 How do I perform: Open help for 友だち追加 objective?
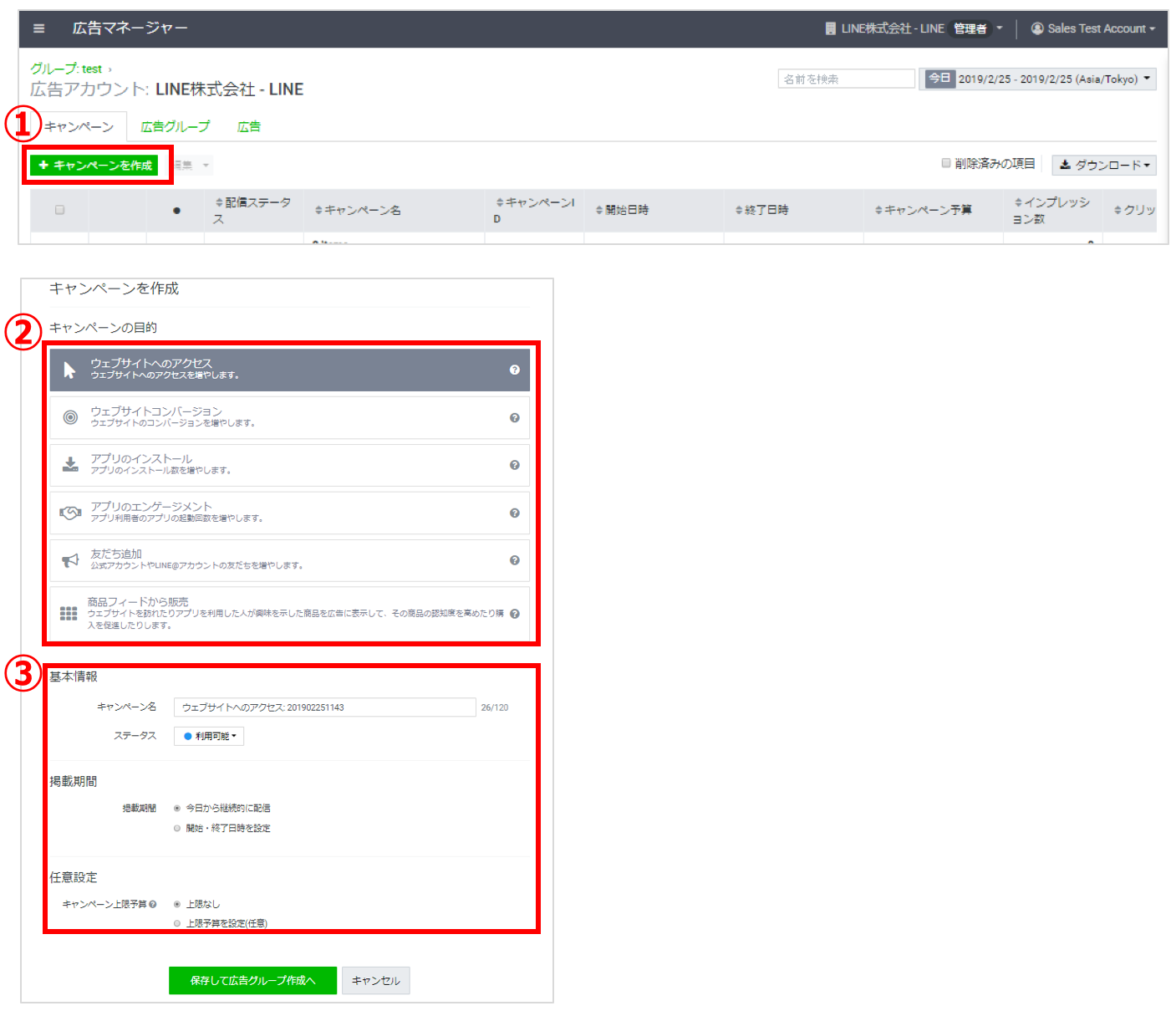pos(515,560)
